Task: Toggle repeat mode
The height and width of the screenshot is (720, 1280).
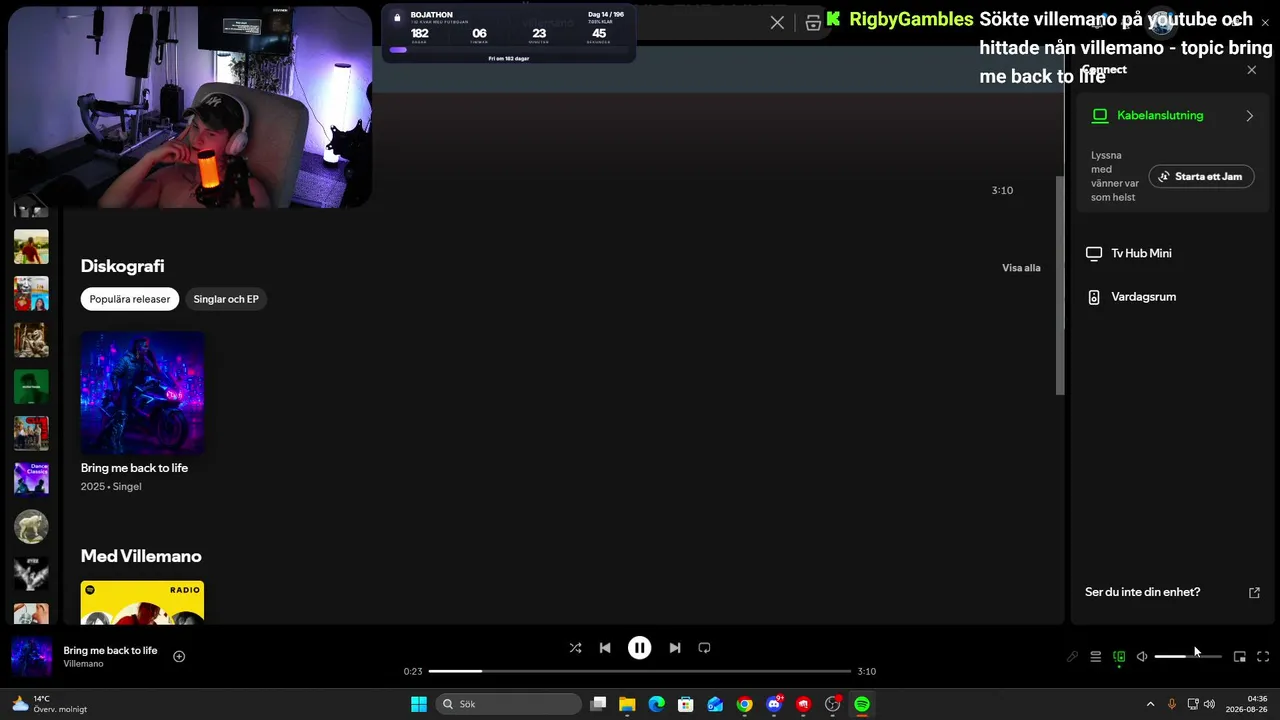Action: [704, 648]
